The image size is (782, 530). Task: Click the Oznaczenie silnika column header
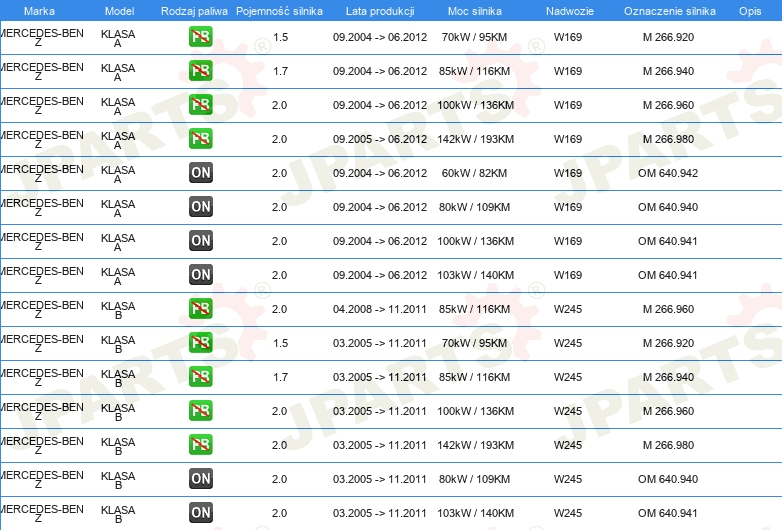670,11
